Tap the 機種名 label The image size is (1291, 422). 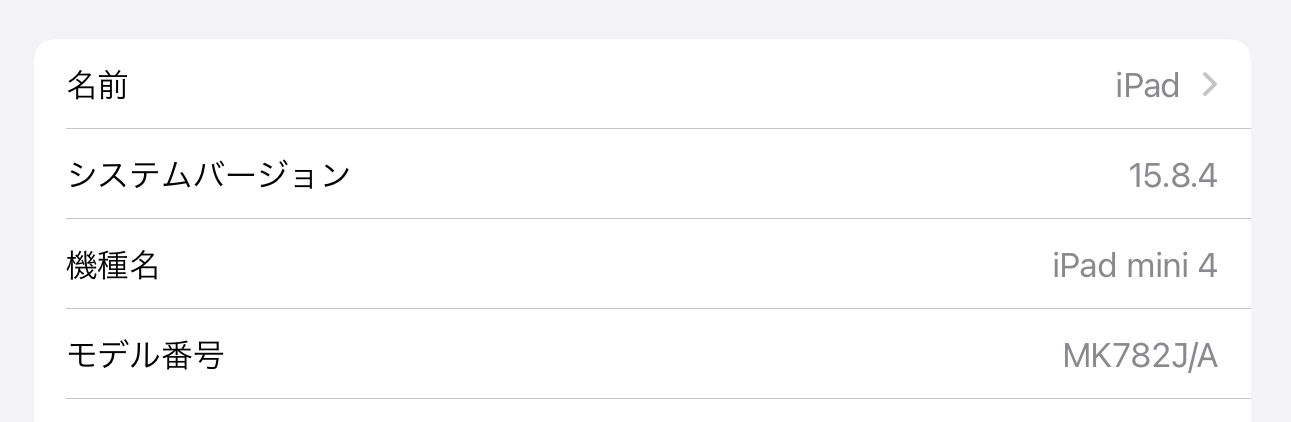pyautogui.click(x=113, y=266)
